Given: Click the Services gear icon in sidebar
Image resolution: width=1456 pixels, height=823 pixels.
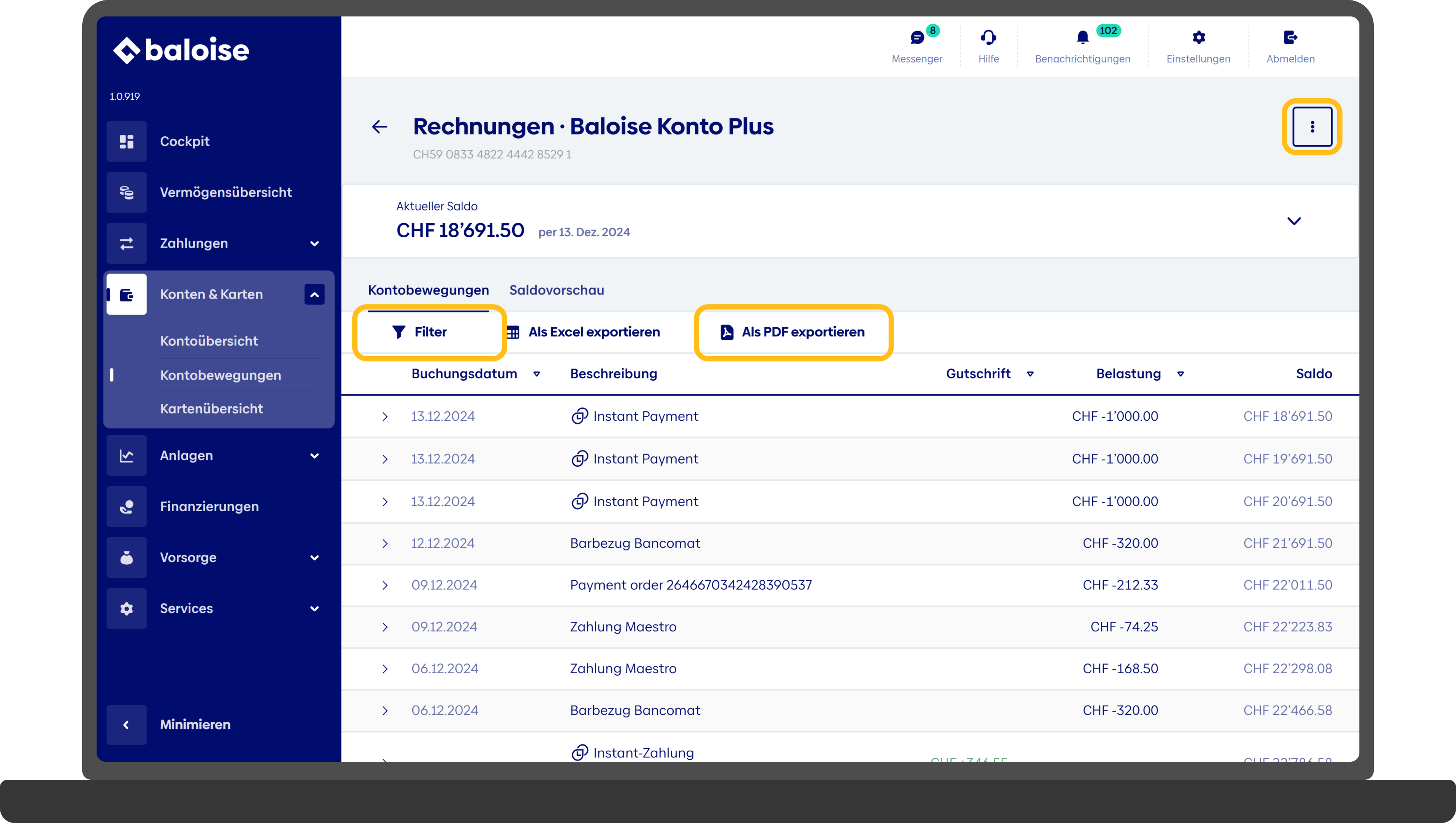Looking at the screenshot, I should [x=127, y=608].
